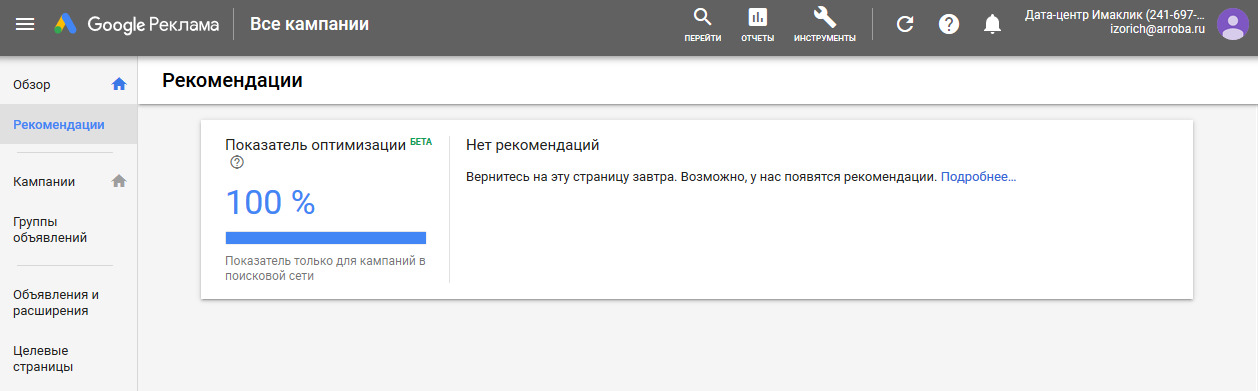Open Объявления и расширения in the sidebar
Viewport: 1258px width, 391px height.
click(56, 302)
